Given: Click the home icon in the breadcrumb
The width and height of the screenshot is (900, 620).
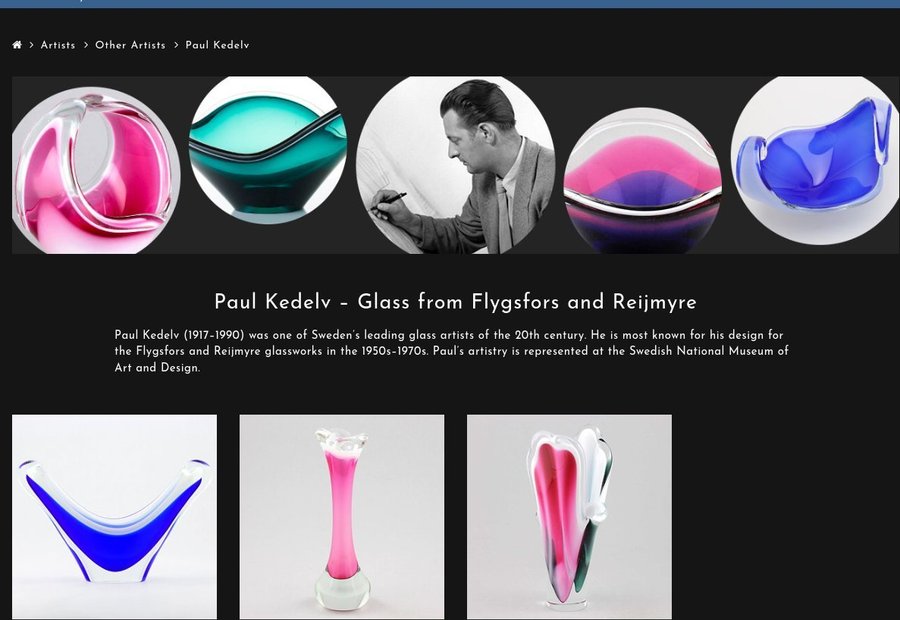Looking at the screenshot, I should click(17, 45).
